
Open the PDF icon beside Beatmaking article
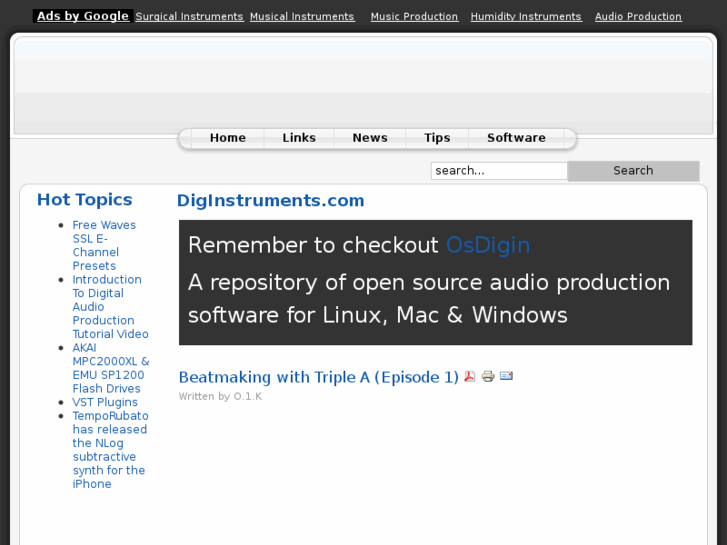click(470, 376)
